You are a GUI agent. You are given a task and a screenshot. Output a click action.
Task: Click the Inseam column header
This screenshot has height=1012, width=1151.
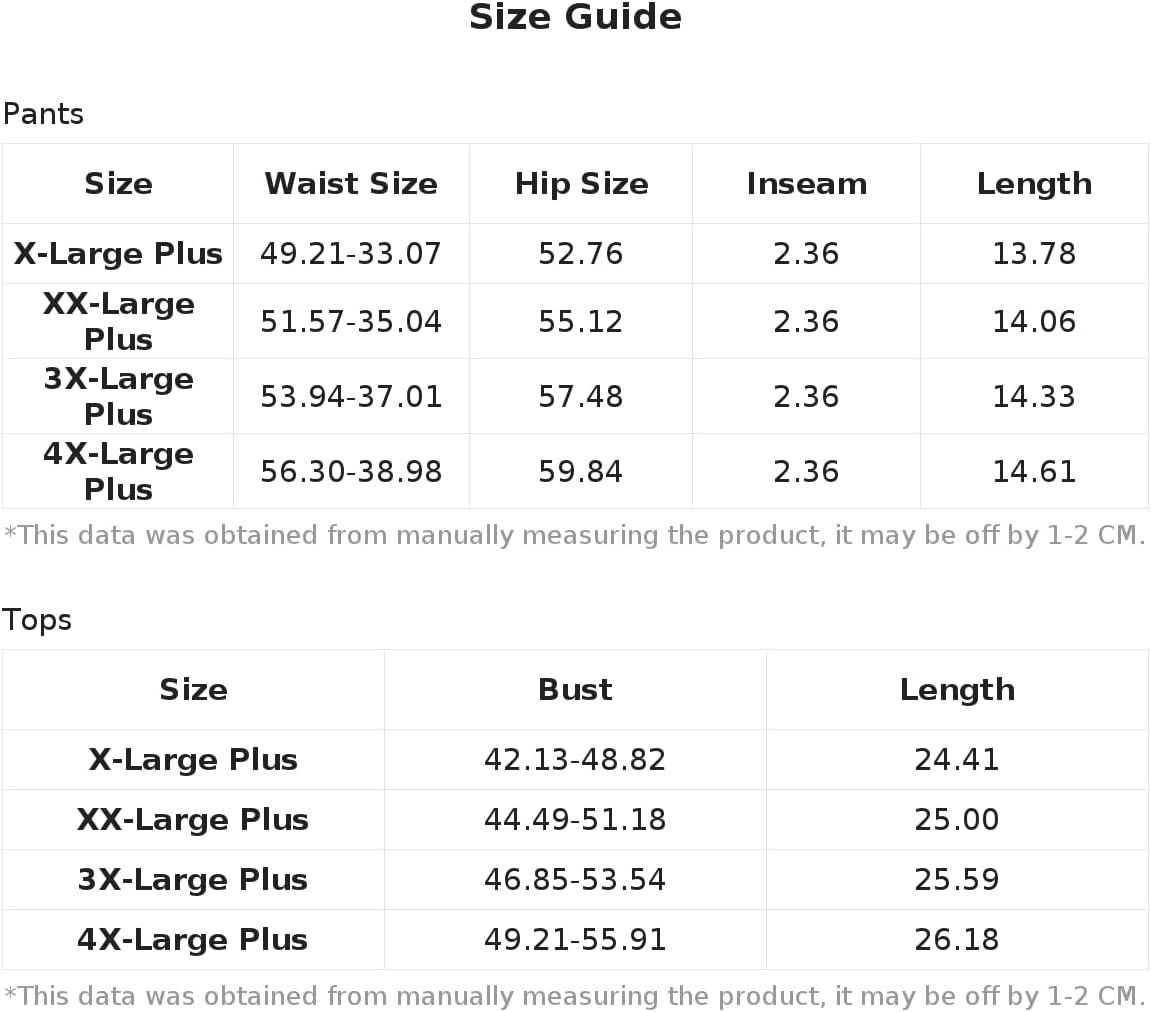(807, 183)
